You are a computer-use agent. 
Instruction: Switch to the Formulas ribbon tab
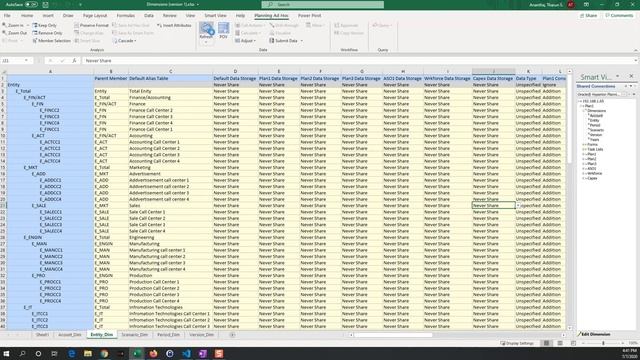tap(126, 16)
